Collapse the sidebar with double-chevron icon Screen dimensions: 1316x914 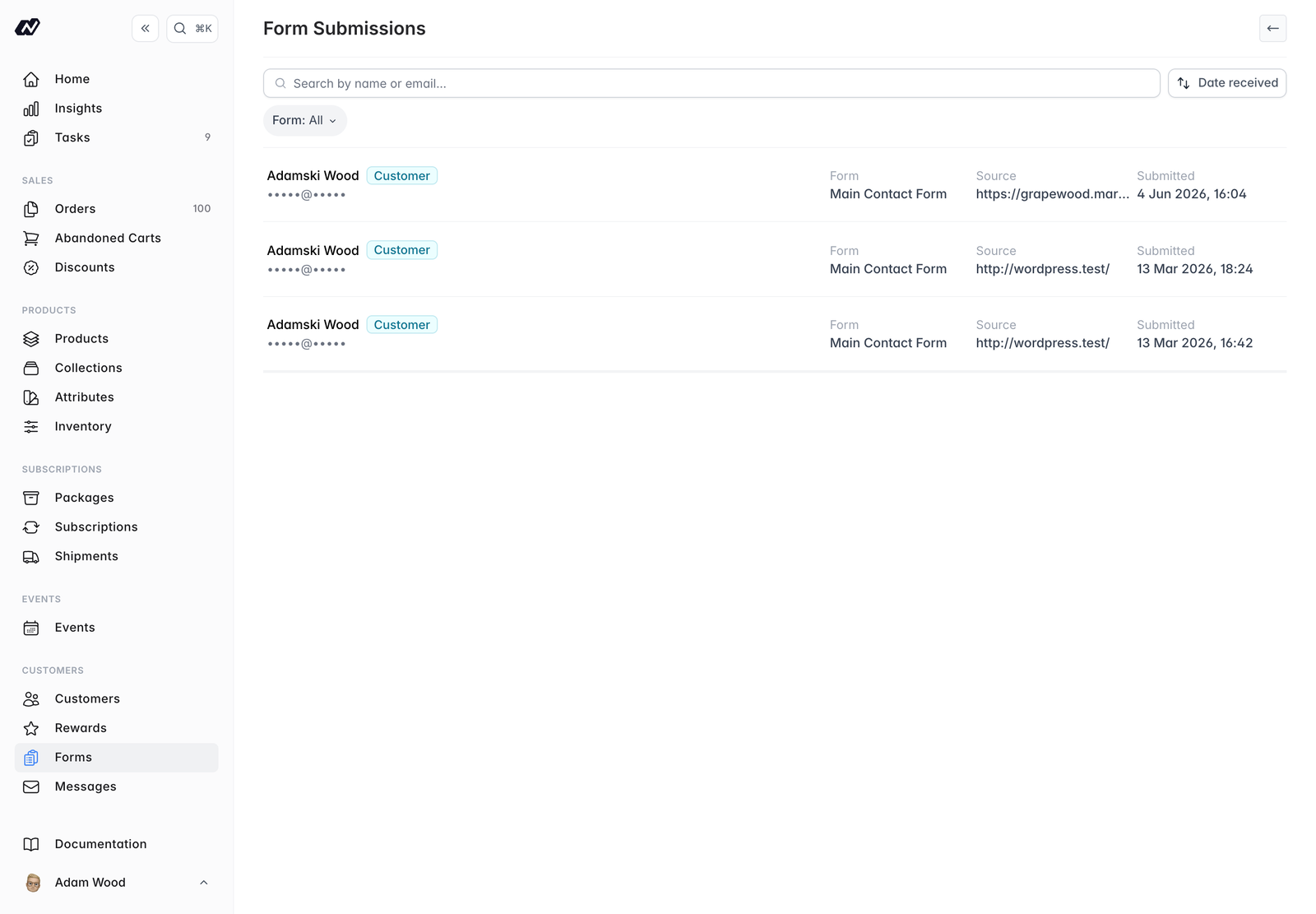[145, 29]
